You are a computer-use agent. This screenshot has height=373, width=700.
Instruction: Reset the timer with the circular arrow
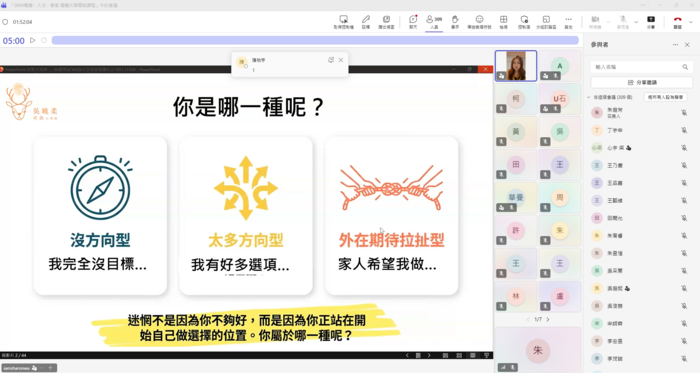(x=44, y=40)
